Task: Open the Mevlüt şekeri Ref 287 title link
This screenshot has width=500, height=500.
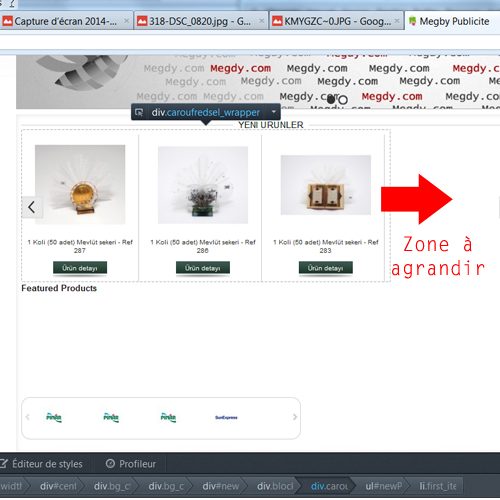Action: coord(80,246)
